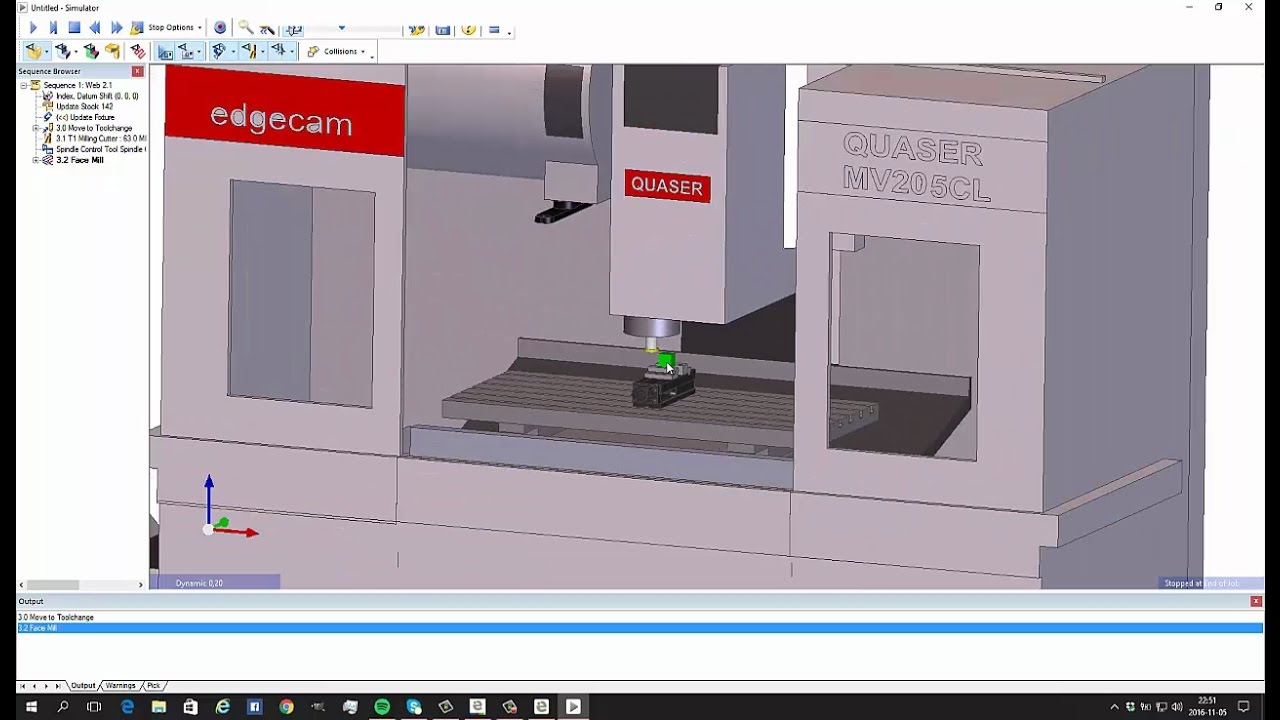This screenshot has width=1280, height=720.
Task: Click the yellow-marked view icon
Action: point(249,51)
